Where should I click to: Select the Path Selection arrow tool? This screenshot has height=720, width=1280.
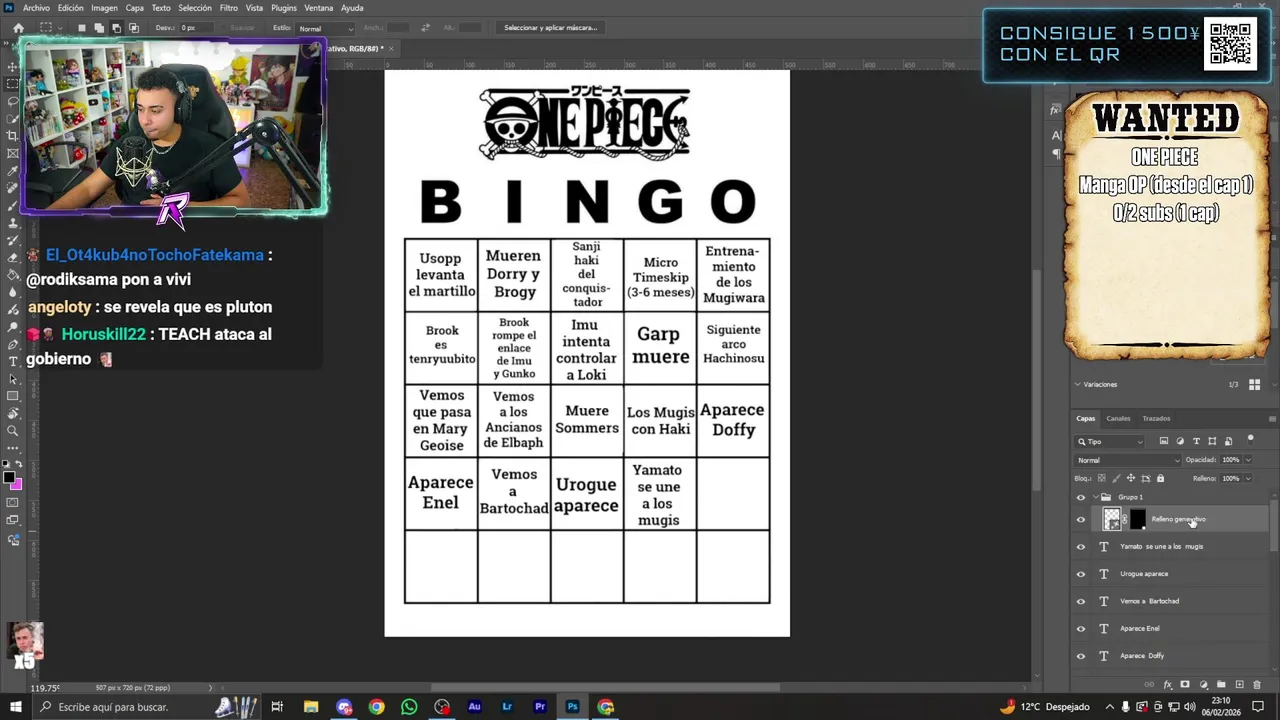pos(12,379)
